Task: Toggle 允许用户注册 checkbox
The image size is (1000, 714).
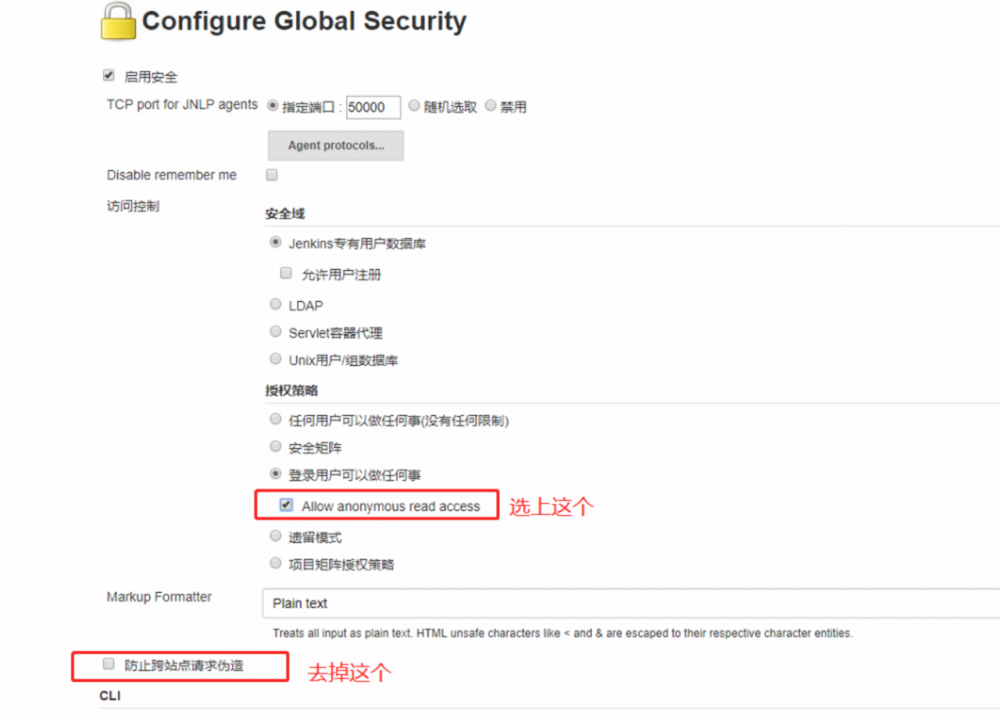Action: pyautogui.click(x=286, y=273)
